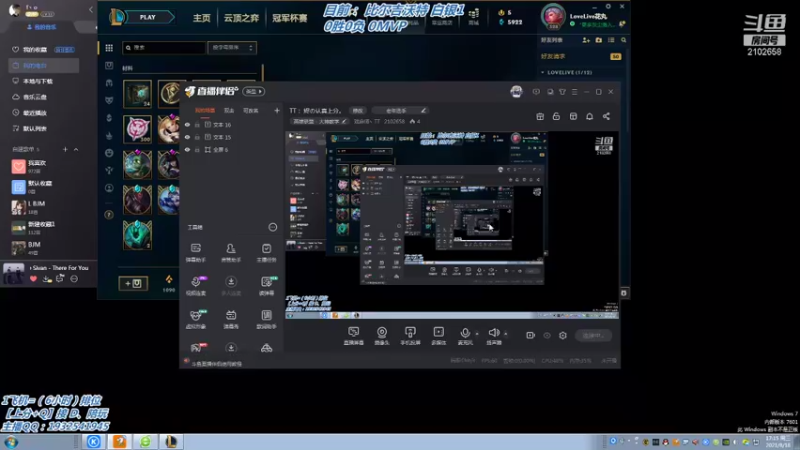Screen dimensions: 800x450
Task: Open the League loot sort dropdown
Action: click(x=232, y=48)
